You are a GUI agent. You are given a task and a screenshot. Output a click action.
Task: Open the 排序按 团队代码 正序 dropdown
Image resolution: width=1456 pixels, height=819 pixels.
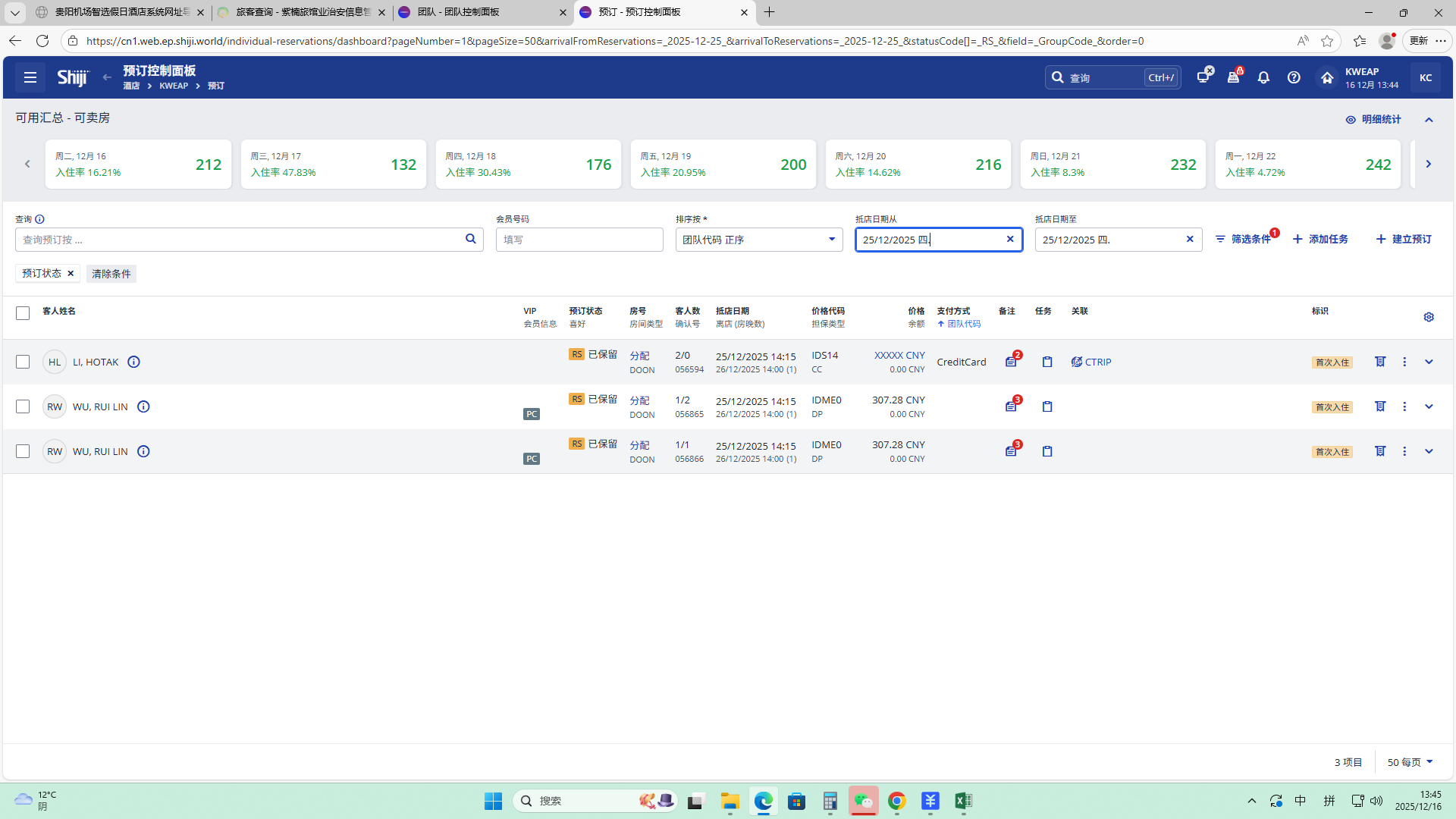(x=758, y=240)
